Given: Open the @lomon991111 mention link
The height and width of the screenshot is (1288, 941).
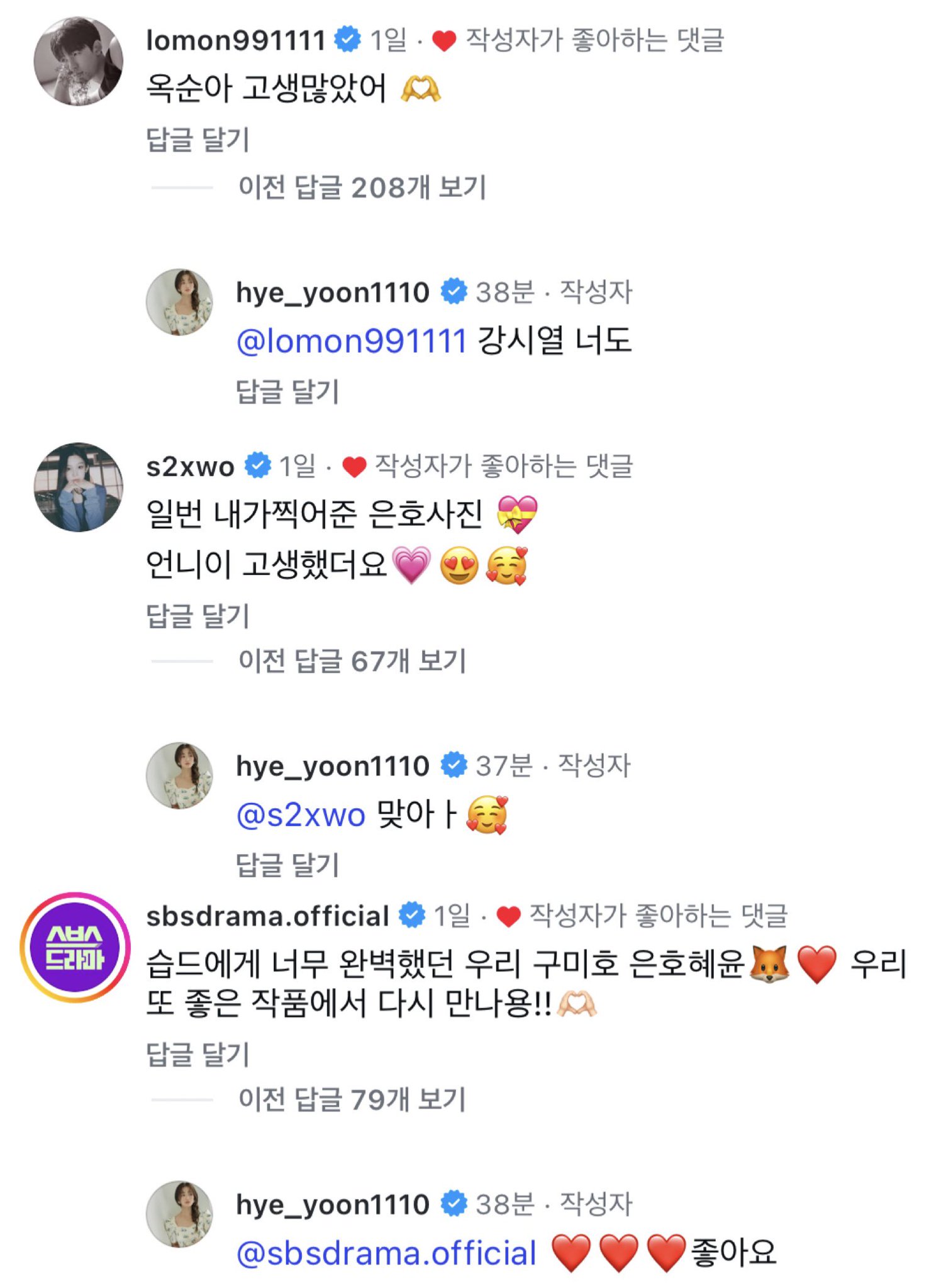Looking at the screenshot, I should pos(352,341).
